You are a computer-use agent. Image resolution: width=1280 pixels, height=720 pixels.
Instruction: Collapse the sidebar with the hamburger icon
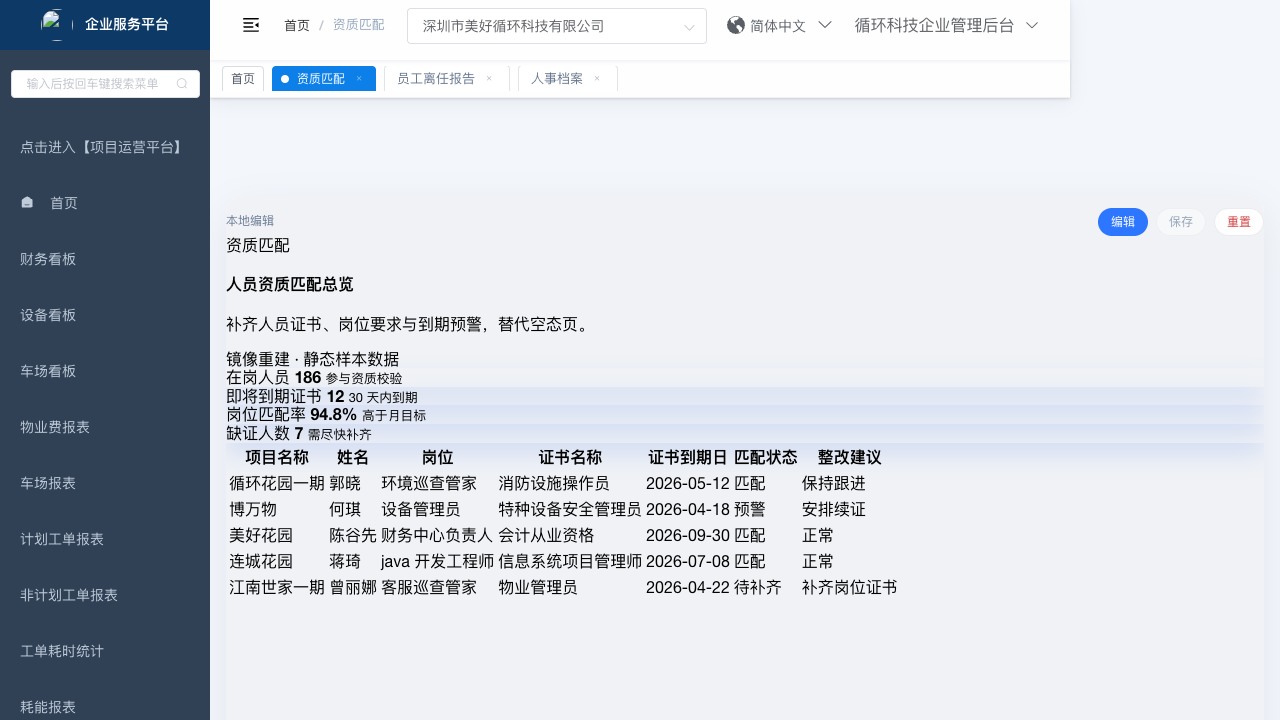pos(251,25)
